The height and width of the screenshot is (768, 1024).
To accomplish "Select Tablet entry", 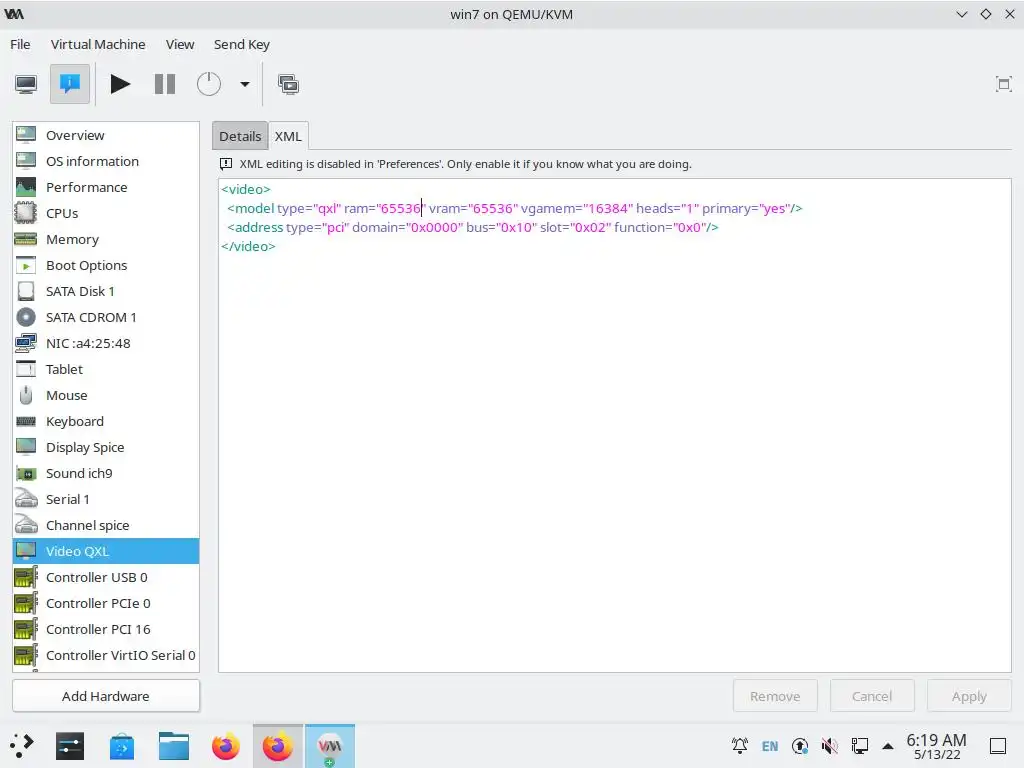I will click(106, 370).
